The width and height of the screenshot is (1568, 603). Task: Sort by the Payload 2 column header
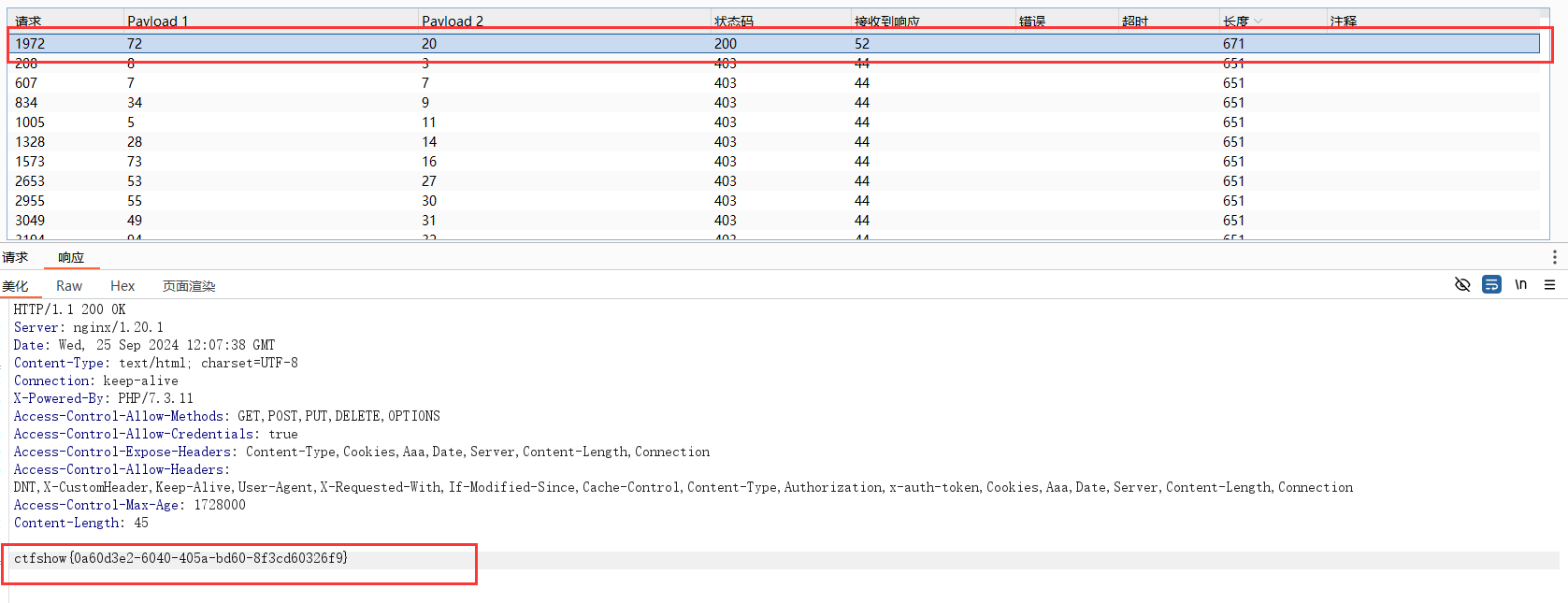(452, 22)
